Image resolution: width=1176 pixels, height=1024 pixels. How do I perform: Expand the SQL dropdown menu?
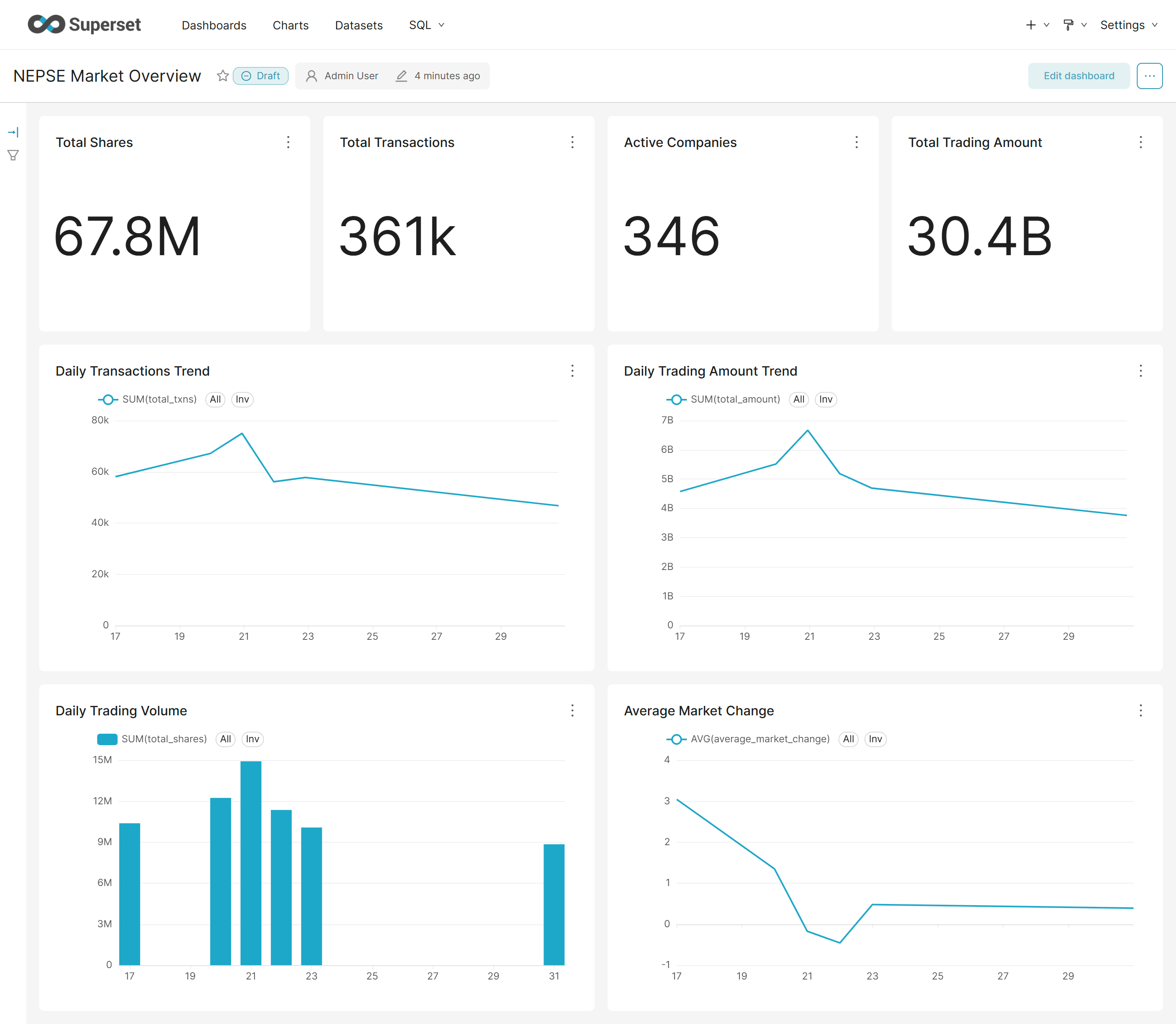426,25
